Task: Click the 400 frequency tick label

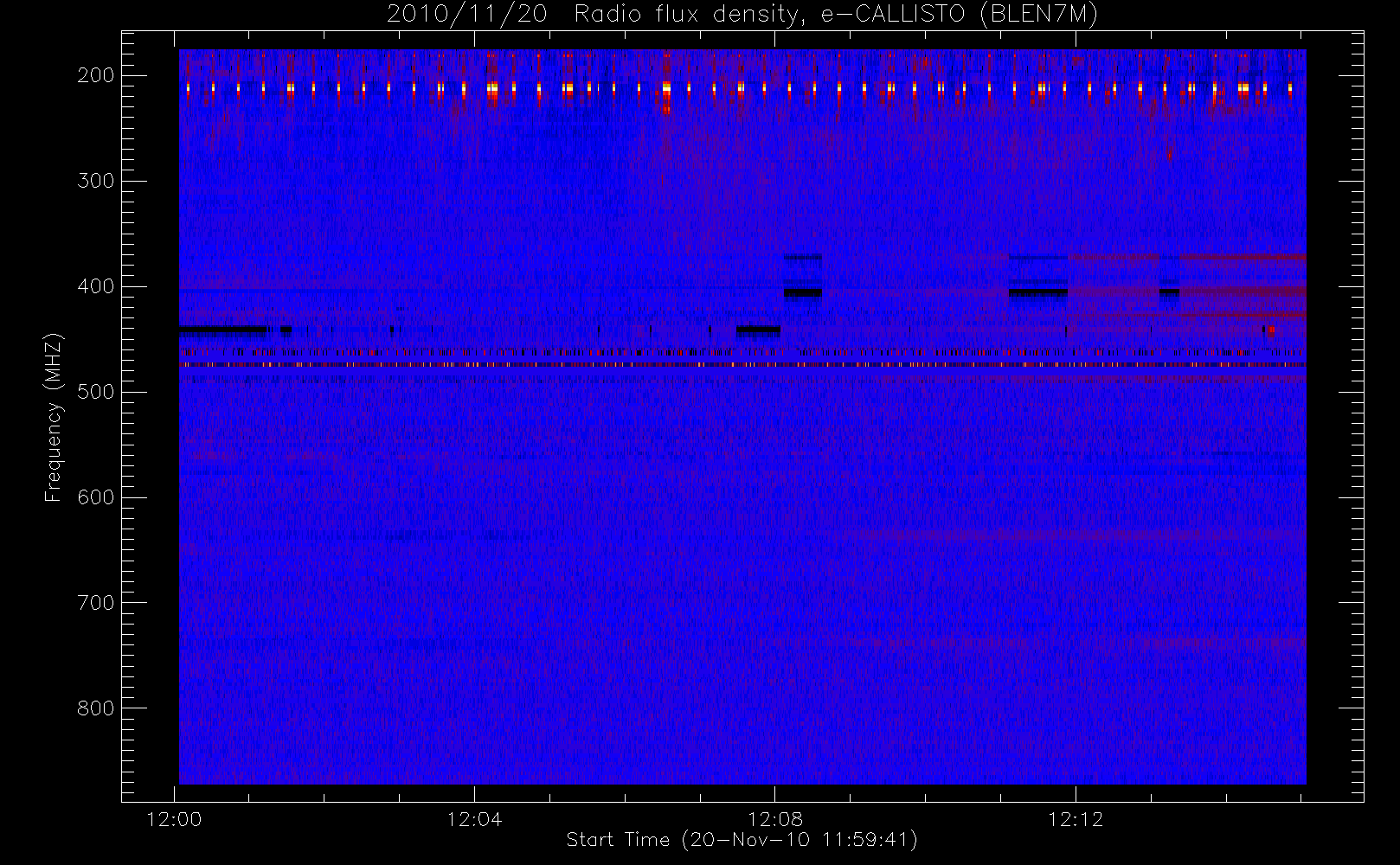Action: 95,286
